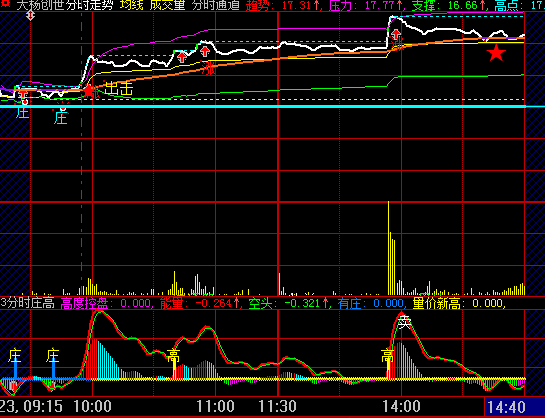Click the 卖 sell signal marker
545x418 pixels.
pos(405,322)
